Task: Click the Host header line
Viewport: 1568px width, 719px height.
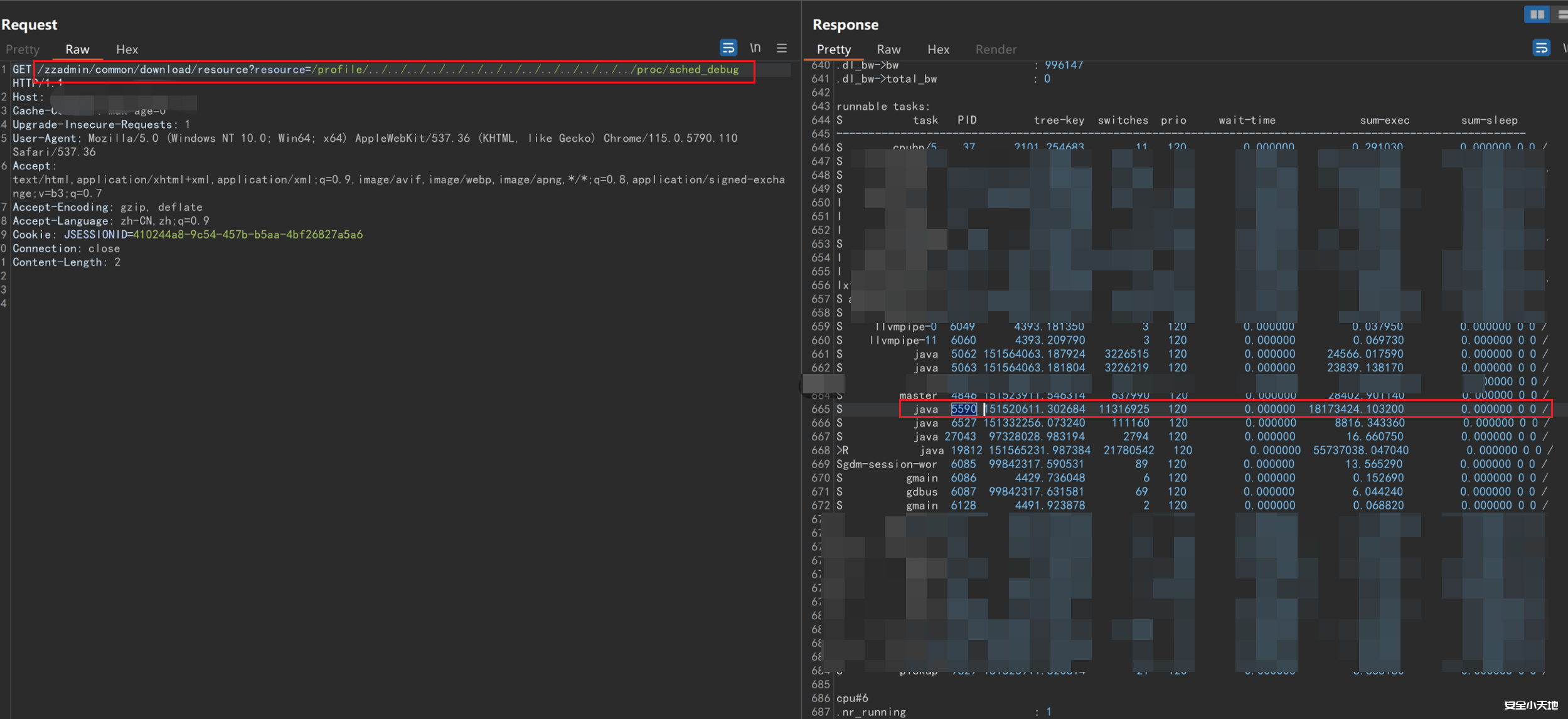Action: [28, 97]
